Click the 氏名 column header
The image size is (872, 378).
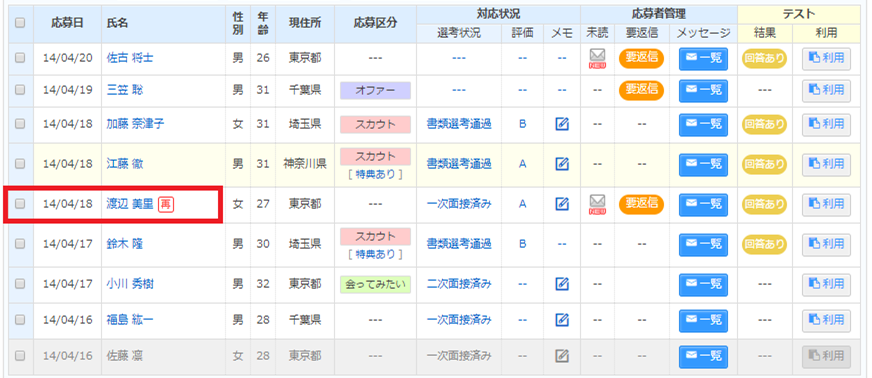click(117, 23)
